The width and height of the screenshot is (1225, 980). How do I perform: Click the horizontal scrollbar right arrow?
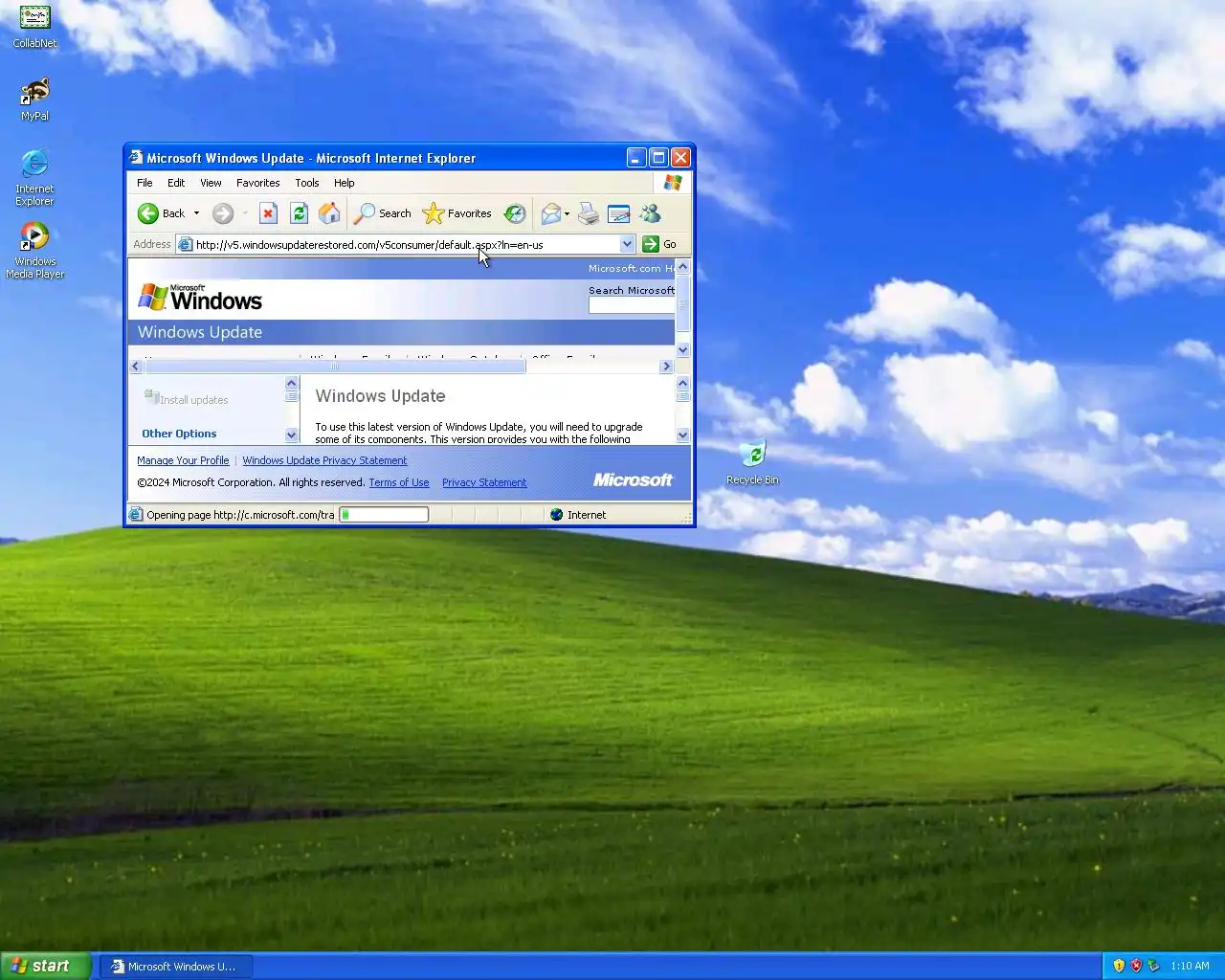coord(666,367)
